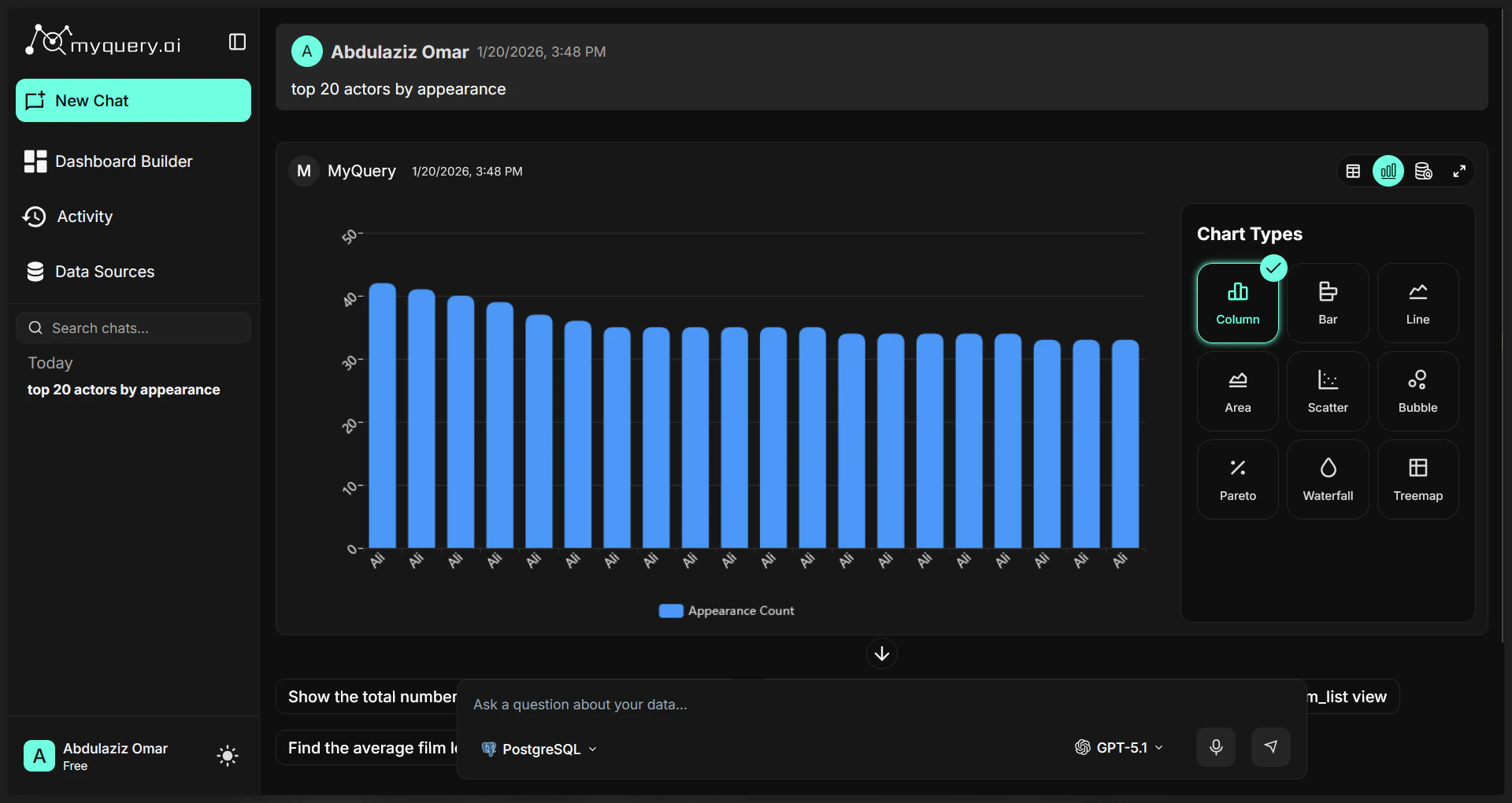Click suggestion 'Find the average film'

pos(367,748)
